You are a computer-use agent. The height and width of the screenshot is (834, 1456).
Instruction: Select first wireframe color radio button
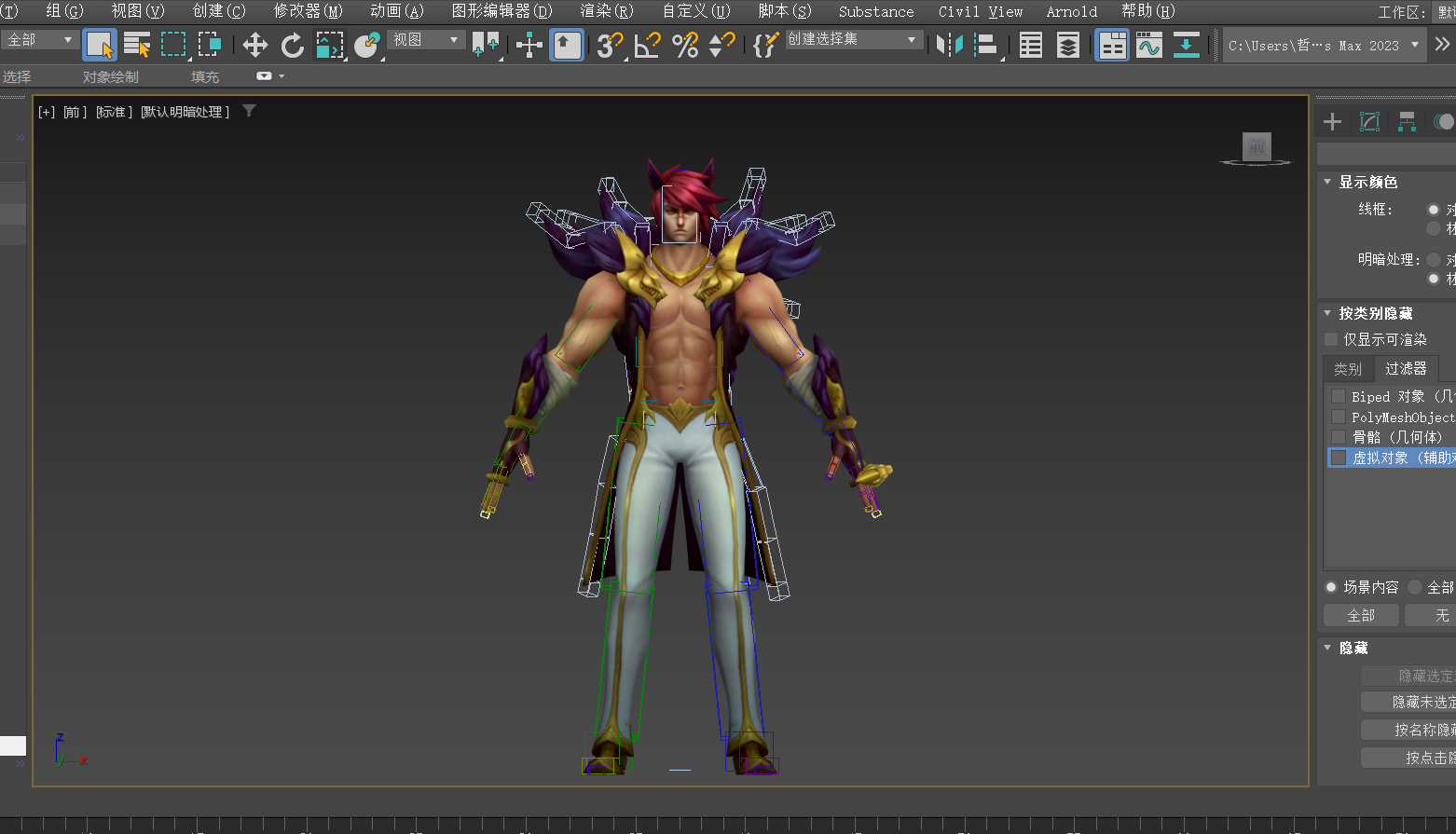pyautogui.click(x=1434, y=210)
